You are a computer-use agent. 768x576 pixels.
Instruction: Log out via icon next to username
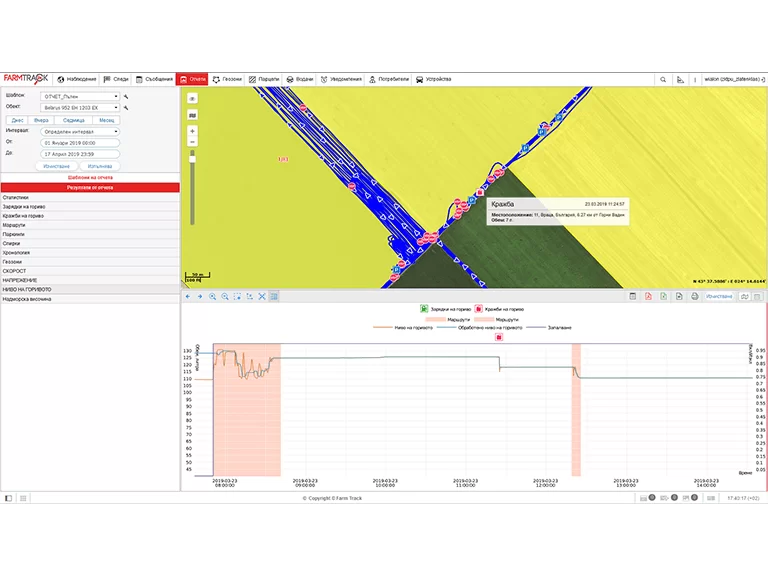coord(763,79)
